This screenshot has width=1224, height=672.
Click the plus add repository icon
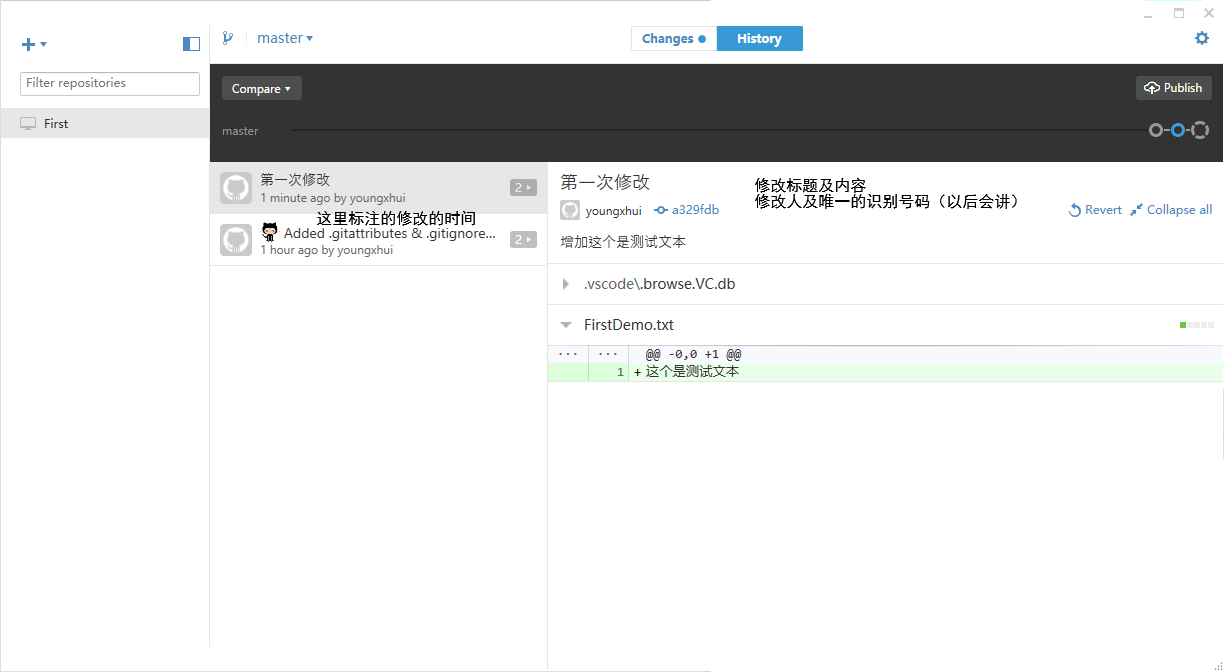pyautogui.click(x=29, y=44)
